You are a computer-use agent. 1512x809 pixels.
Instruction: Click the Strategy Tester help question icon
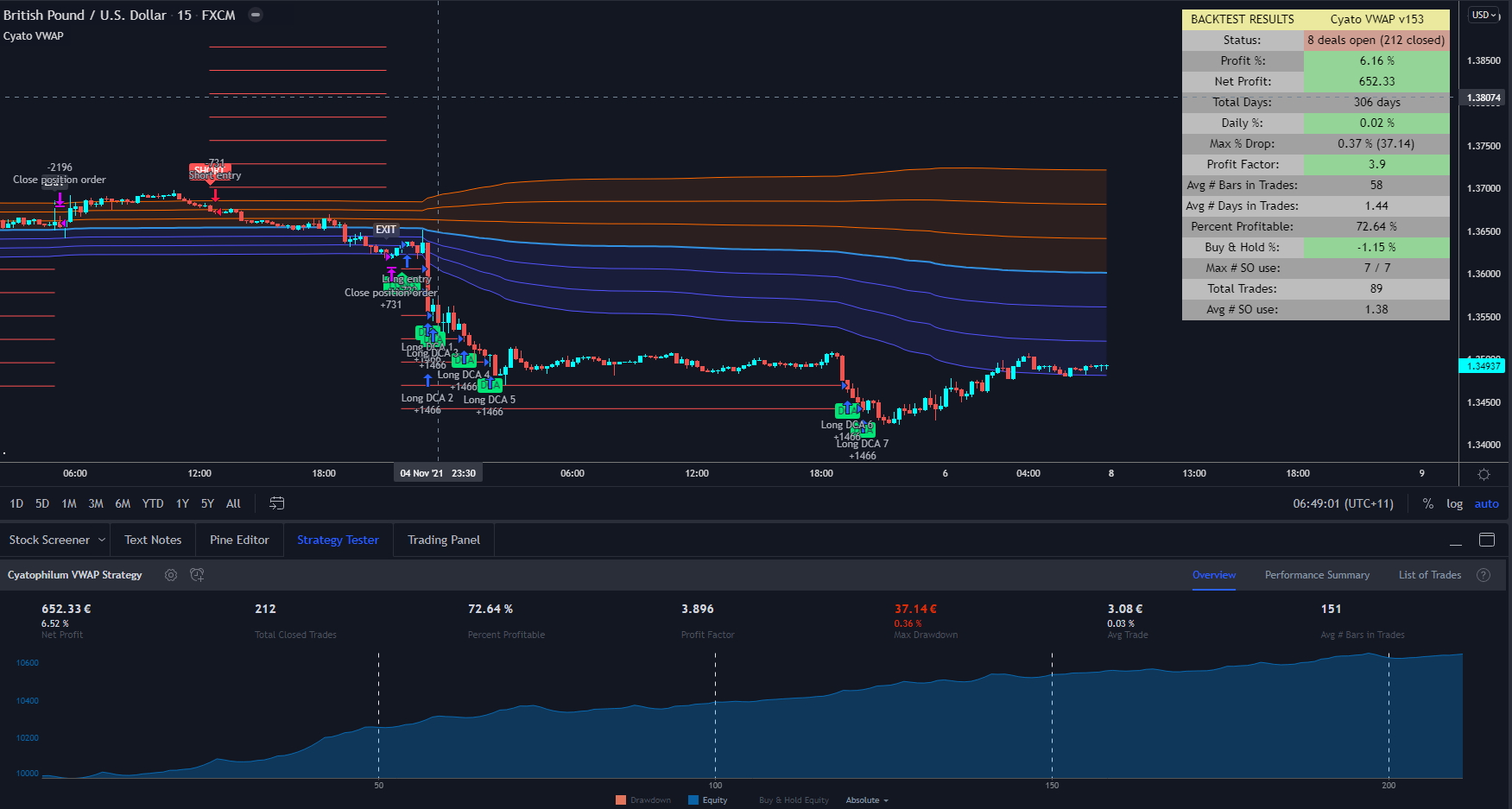tap(1484, 575)
